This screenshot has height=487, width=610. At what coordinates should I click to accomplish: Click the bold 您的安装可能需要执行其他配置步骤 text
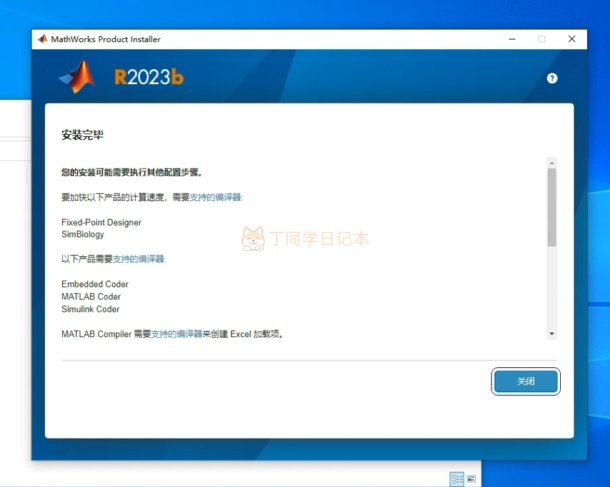coord(132,172)
